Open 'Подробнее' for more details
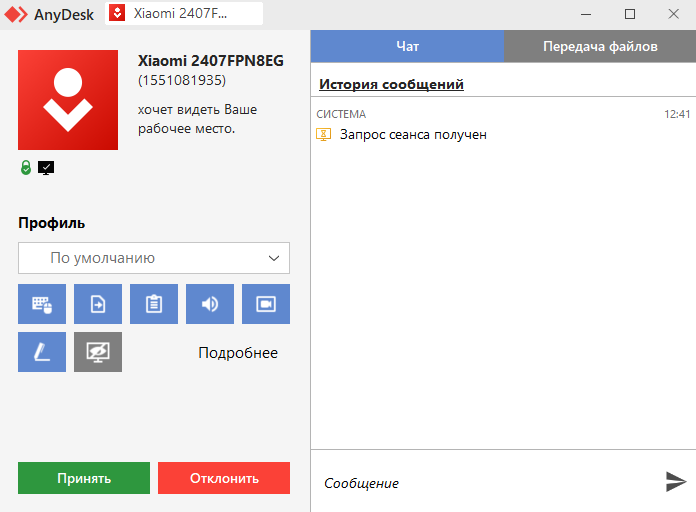Image resolution: width=696 pixels, height=512 pixels. click(238, 353)
